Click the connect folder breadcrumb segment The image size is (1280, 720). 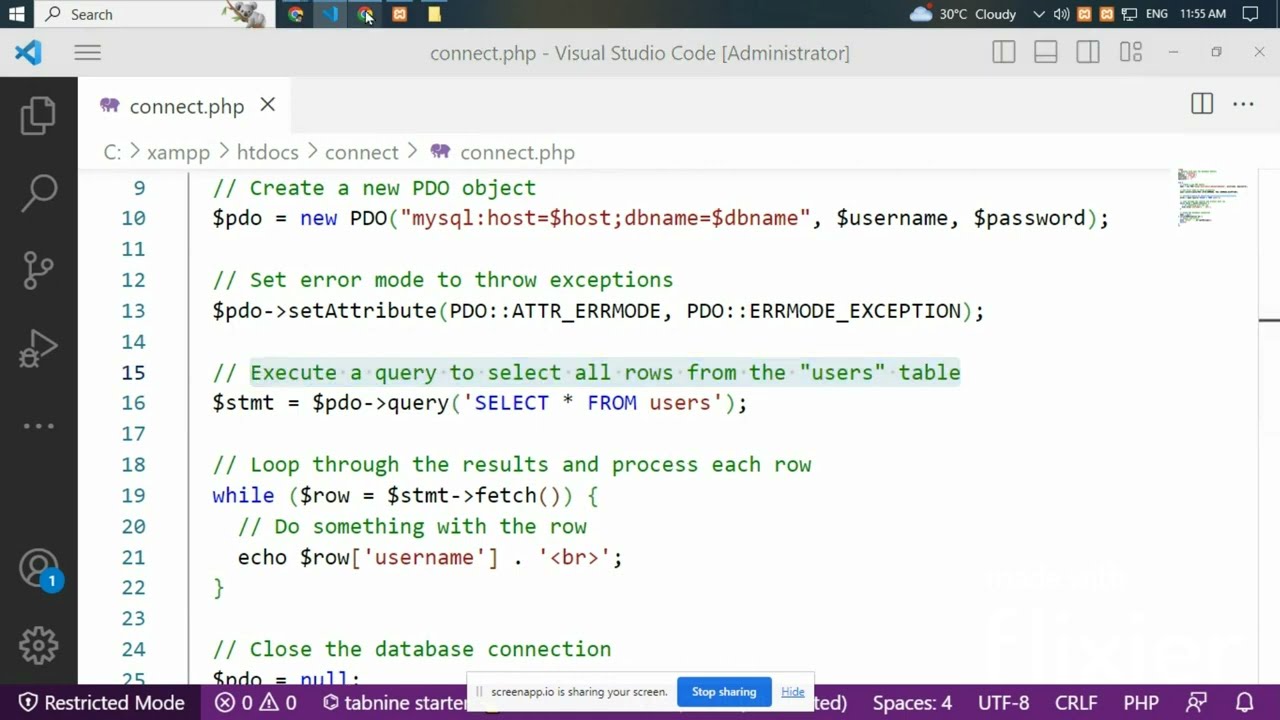click(x=361, y=152)
